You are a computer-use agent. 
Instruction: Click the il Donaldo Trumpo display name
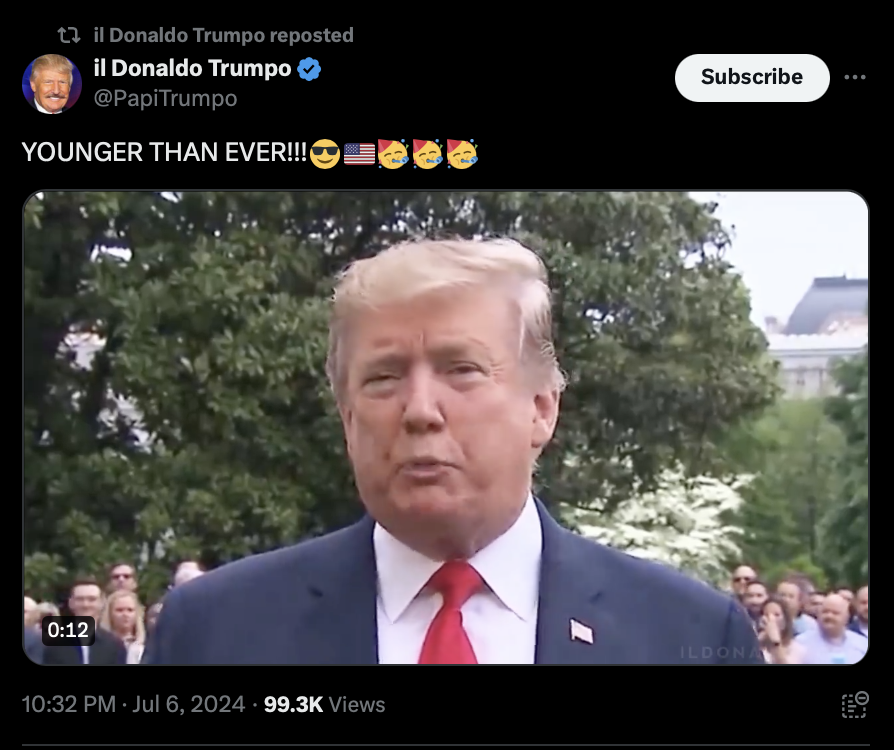192,68
